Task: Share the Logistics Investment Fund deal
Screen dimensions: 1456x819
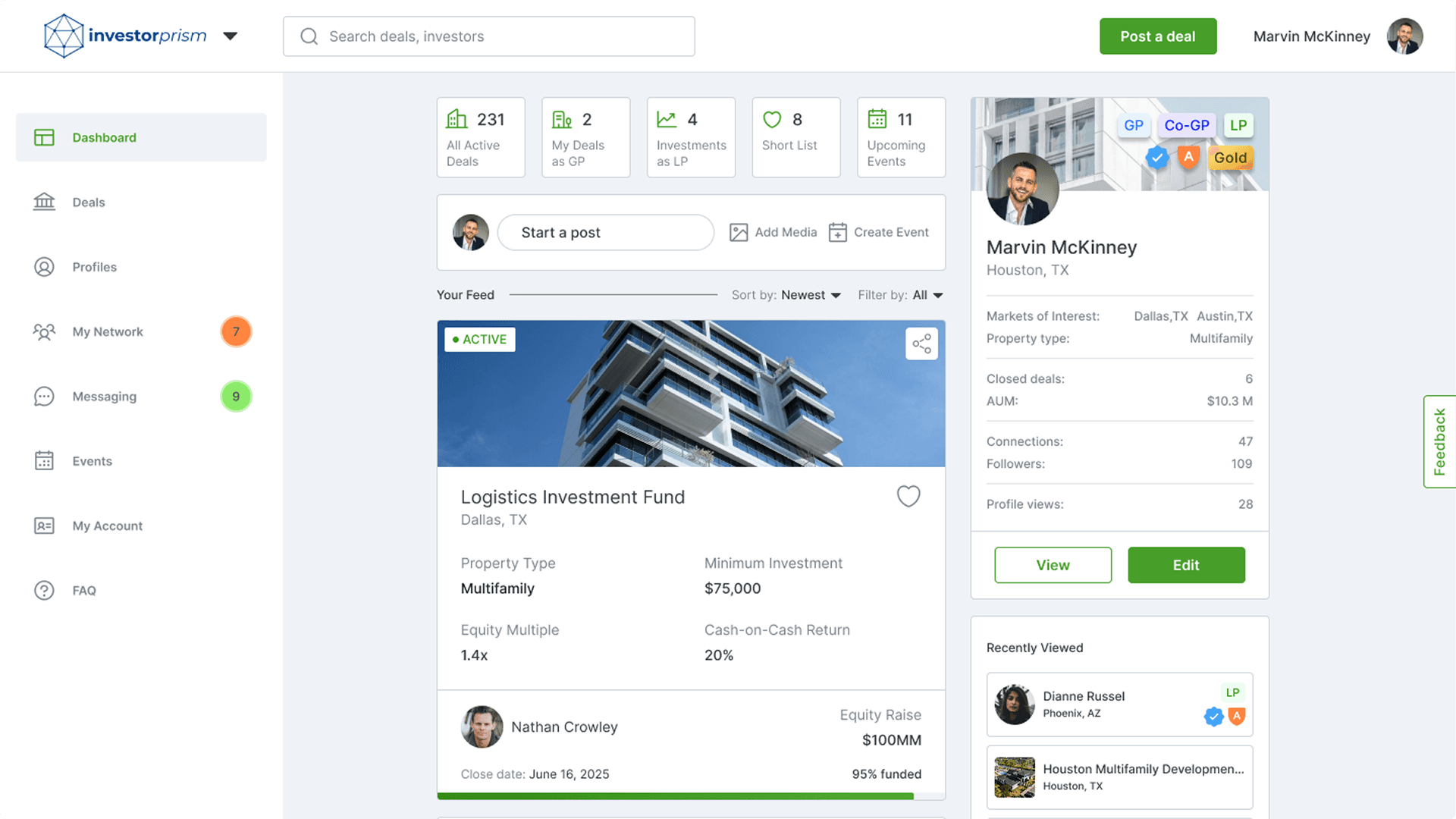Action: [921, 344]
